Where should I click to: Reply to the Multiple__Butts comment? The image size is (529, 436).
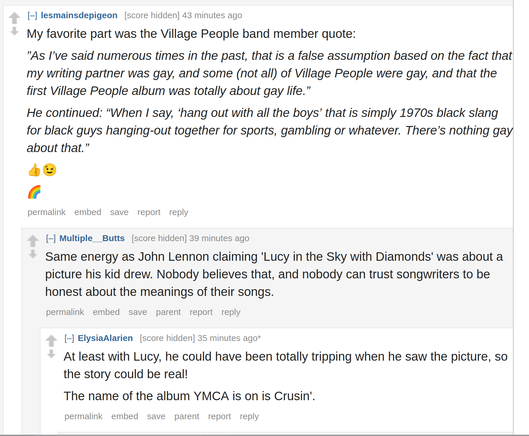[231, 312]
